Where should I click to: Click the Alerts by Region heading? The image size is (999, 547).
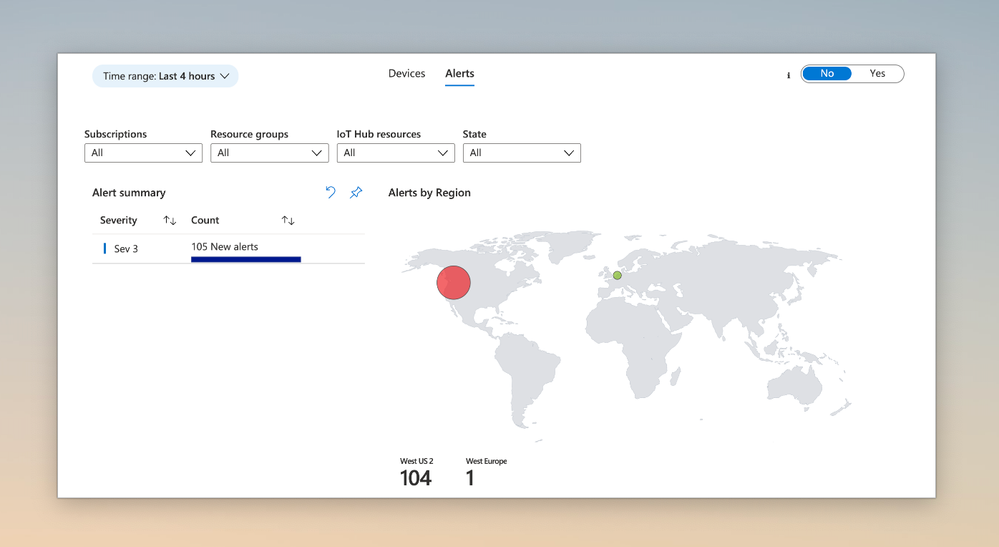click(429, 193)
